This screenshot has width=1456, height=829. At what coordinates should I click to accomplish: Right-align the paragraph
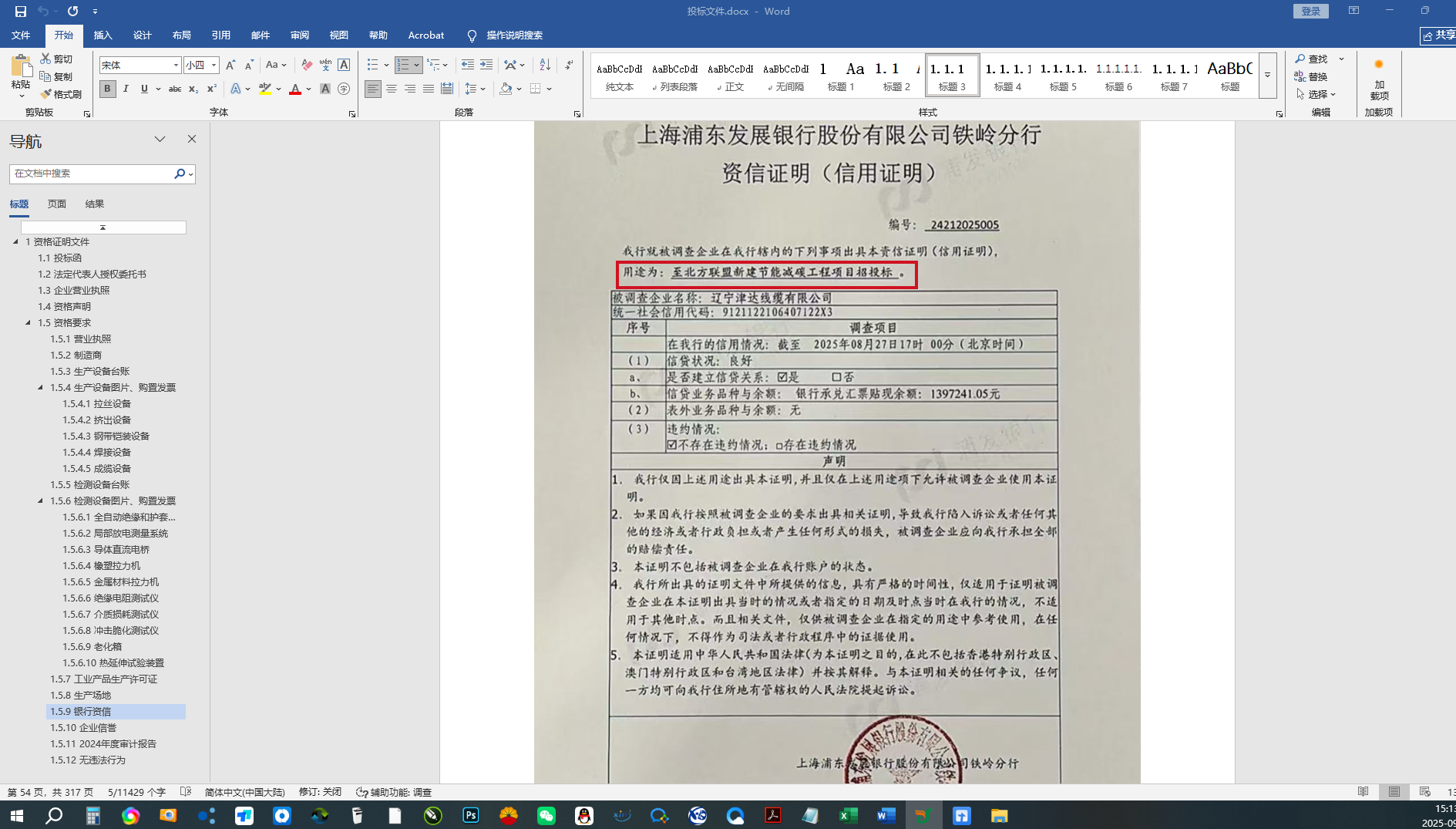pos(410,89)
